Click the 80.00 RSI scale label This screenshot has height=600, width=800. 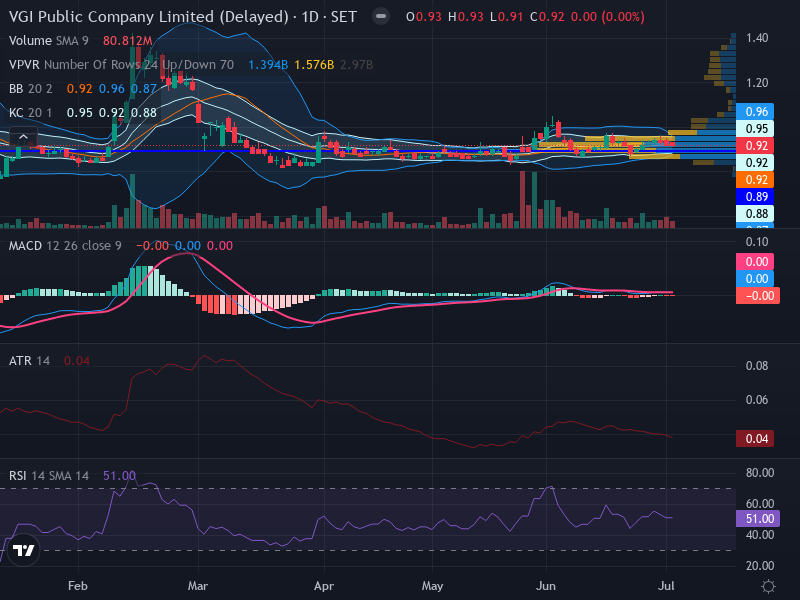(x=760, y=473)
